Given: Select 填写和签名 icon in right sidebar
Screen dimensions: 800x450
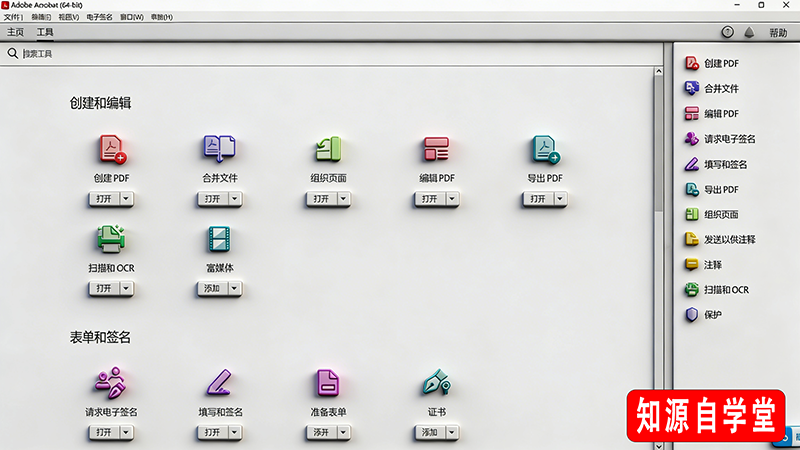Looking at the screenshot, I should pos(692,164).
